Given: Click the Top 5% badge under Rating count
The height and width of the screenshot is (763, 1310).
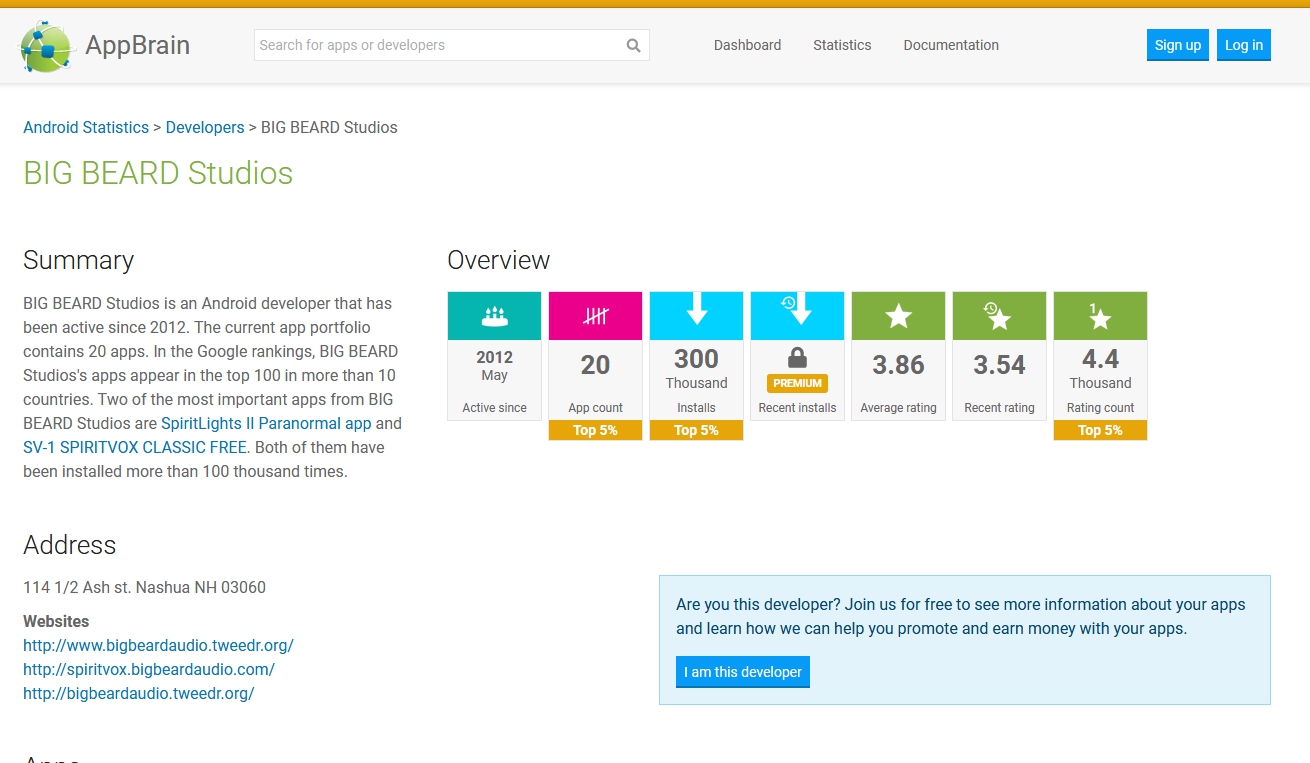Looking at the screenshot, I should tap(1100, 430).
